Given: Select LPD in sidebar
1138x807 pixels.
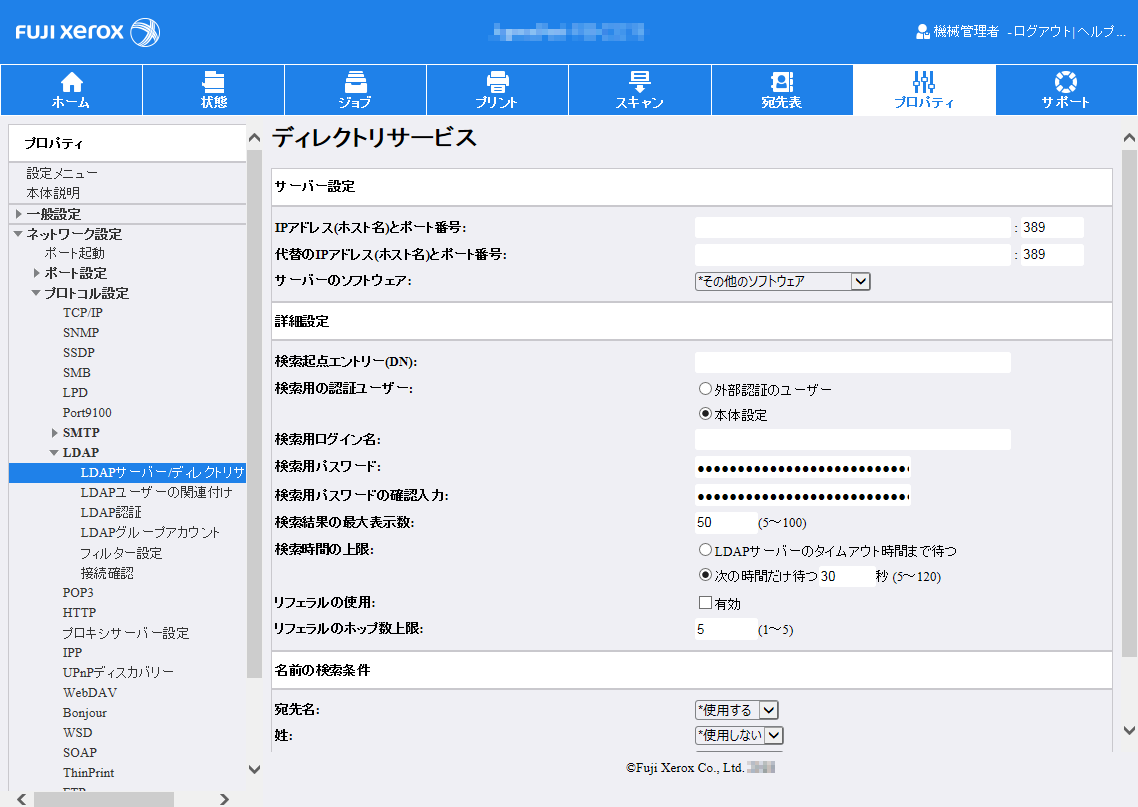Looking at the screenshot, I should click(75, 393).
